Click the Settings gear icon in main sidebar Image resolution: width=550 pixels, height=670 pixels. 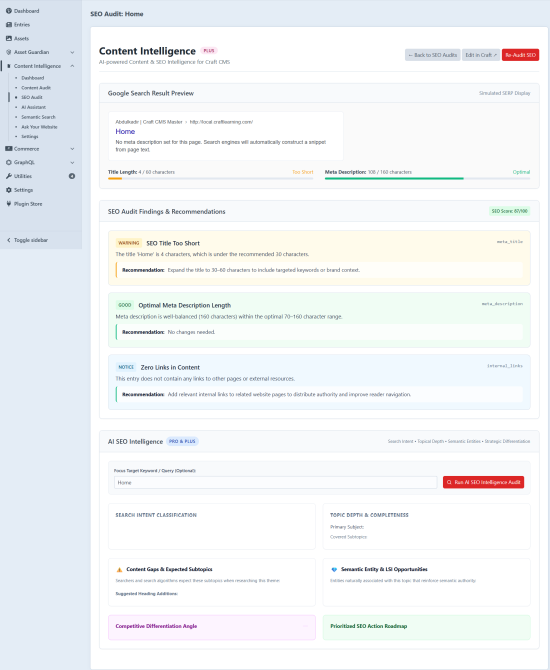click(x=9, y=190)
